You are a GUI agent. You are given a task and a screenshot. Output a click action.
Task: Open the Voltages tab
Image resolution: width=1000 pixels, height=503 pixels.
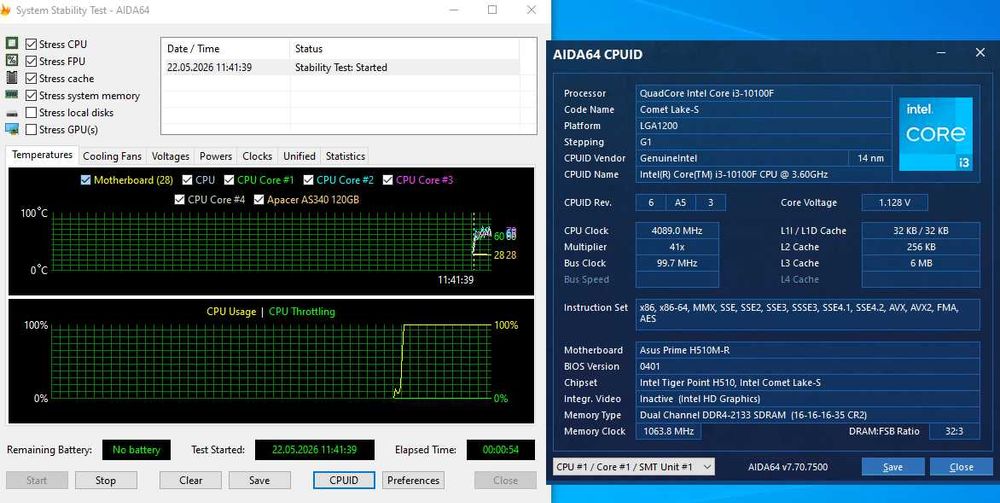tap(170, 156)
